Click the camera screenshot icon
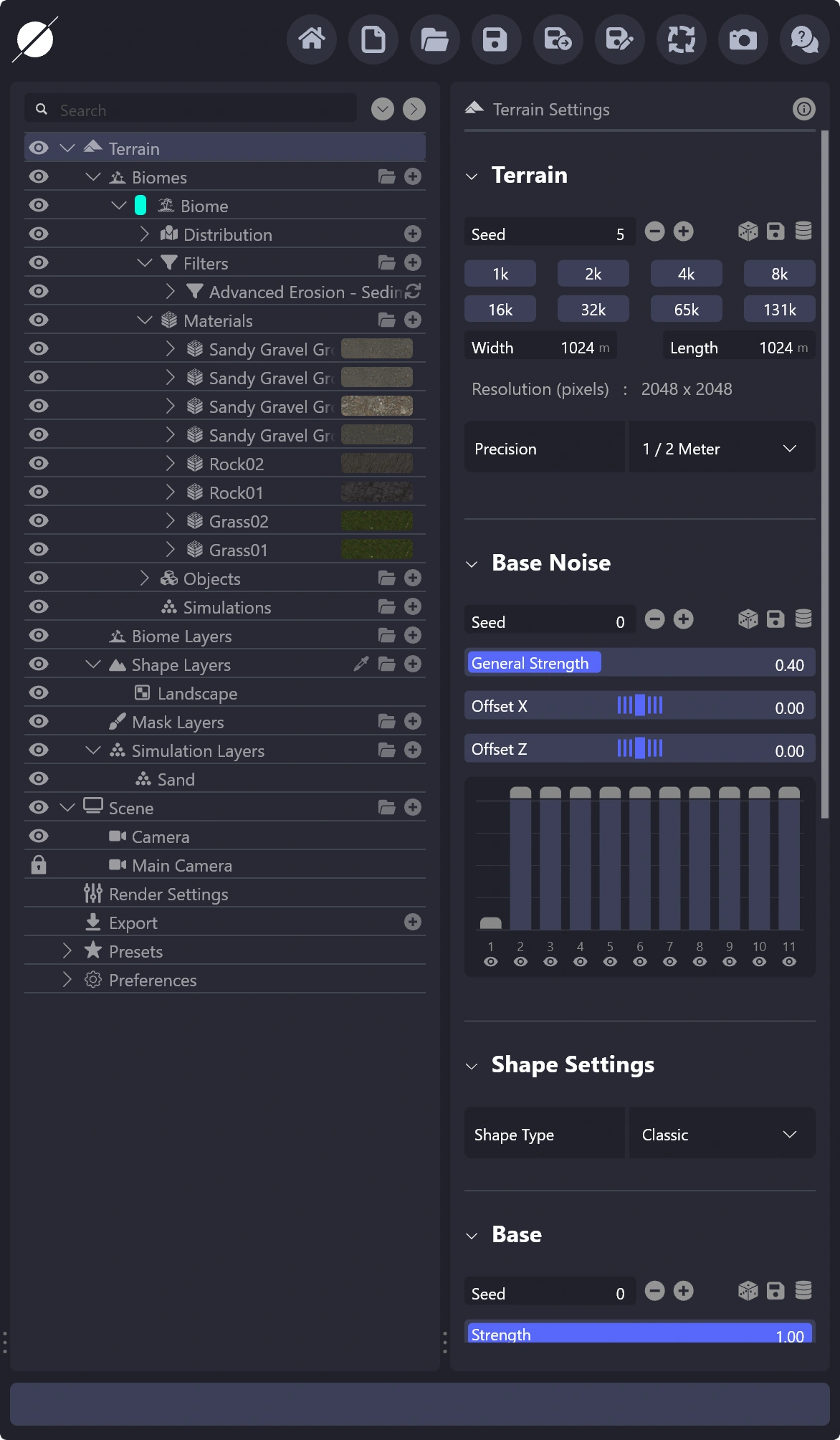The height and width of the screenshot is (1440, 840). (x=743, y=39)
